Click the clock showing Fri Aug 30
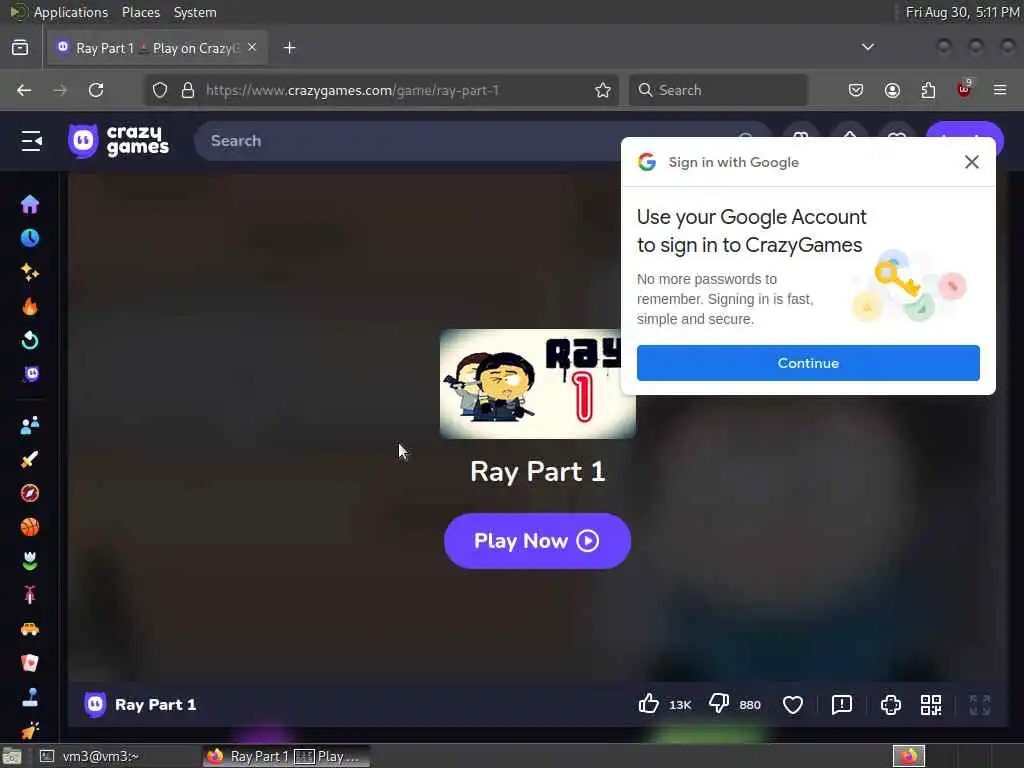 (x=962, y=12)
